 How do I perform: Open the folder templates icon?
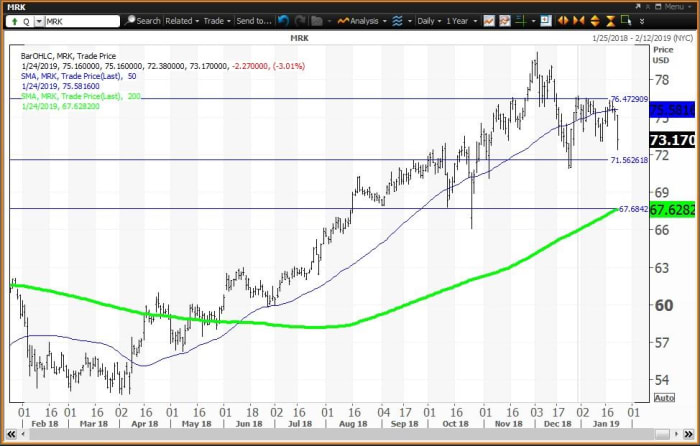(317, 20)
